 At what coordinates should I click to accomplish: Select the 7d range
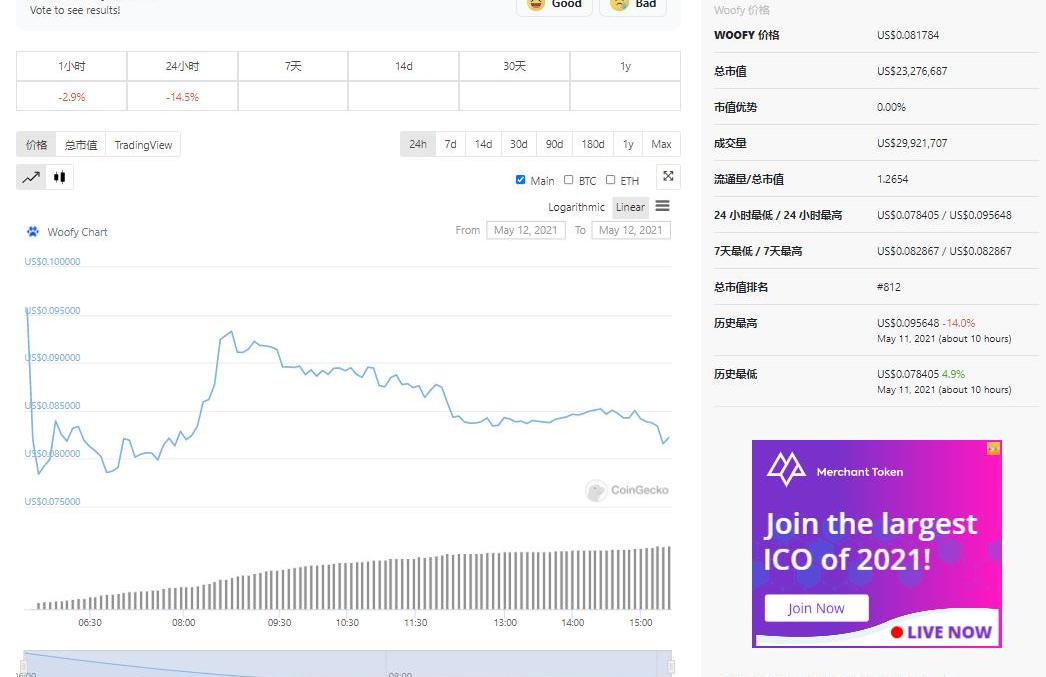[450, 144]
